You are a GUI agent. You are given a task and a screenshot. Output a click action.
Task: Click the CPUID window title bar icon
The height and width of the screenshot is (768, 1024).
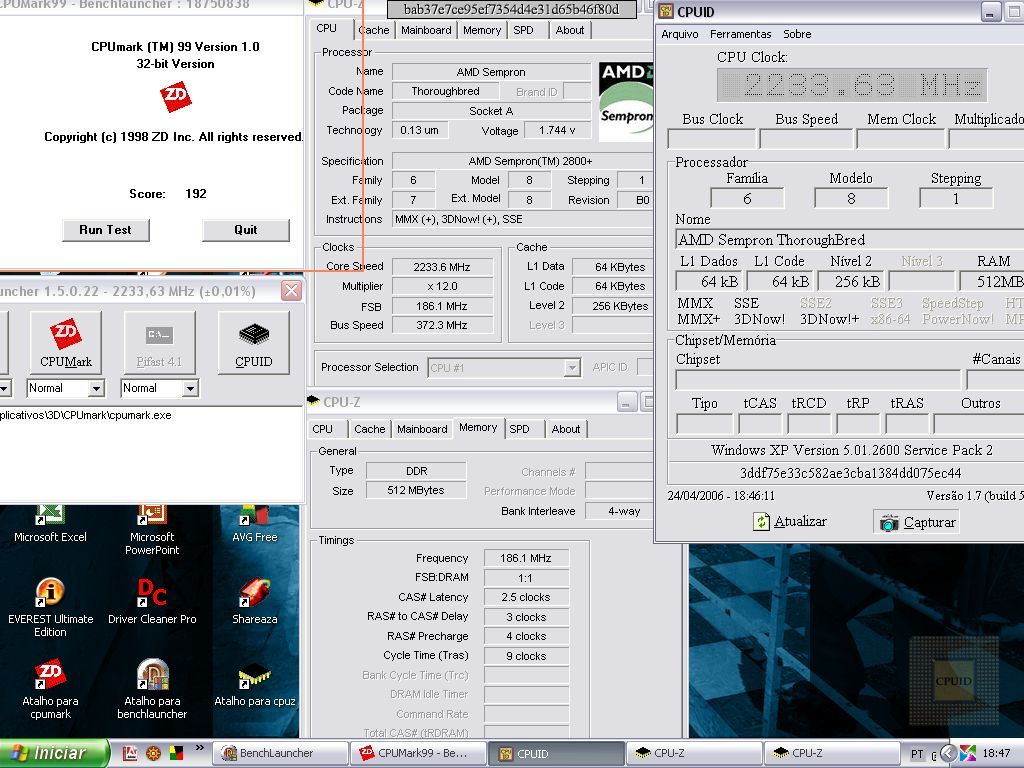click(666, 11)
